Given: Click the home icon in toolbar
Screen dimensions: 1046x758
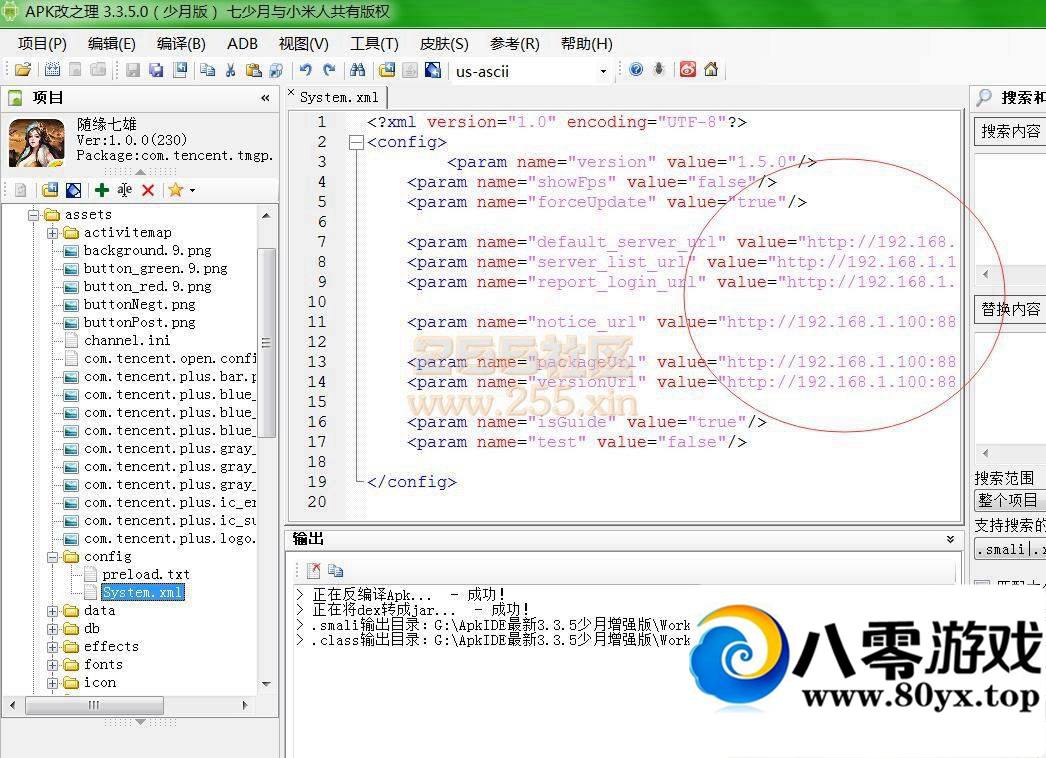Looking at the screenshot, I should click(x=711, y=70).
